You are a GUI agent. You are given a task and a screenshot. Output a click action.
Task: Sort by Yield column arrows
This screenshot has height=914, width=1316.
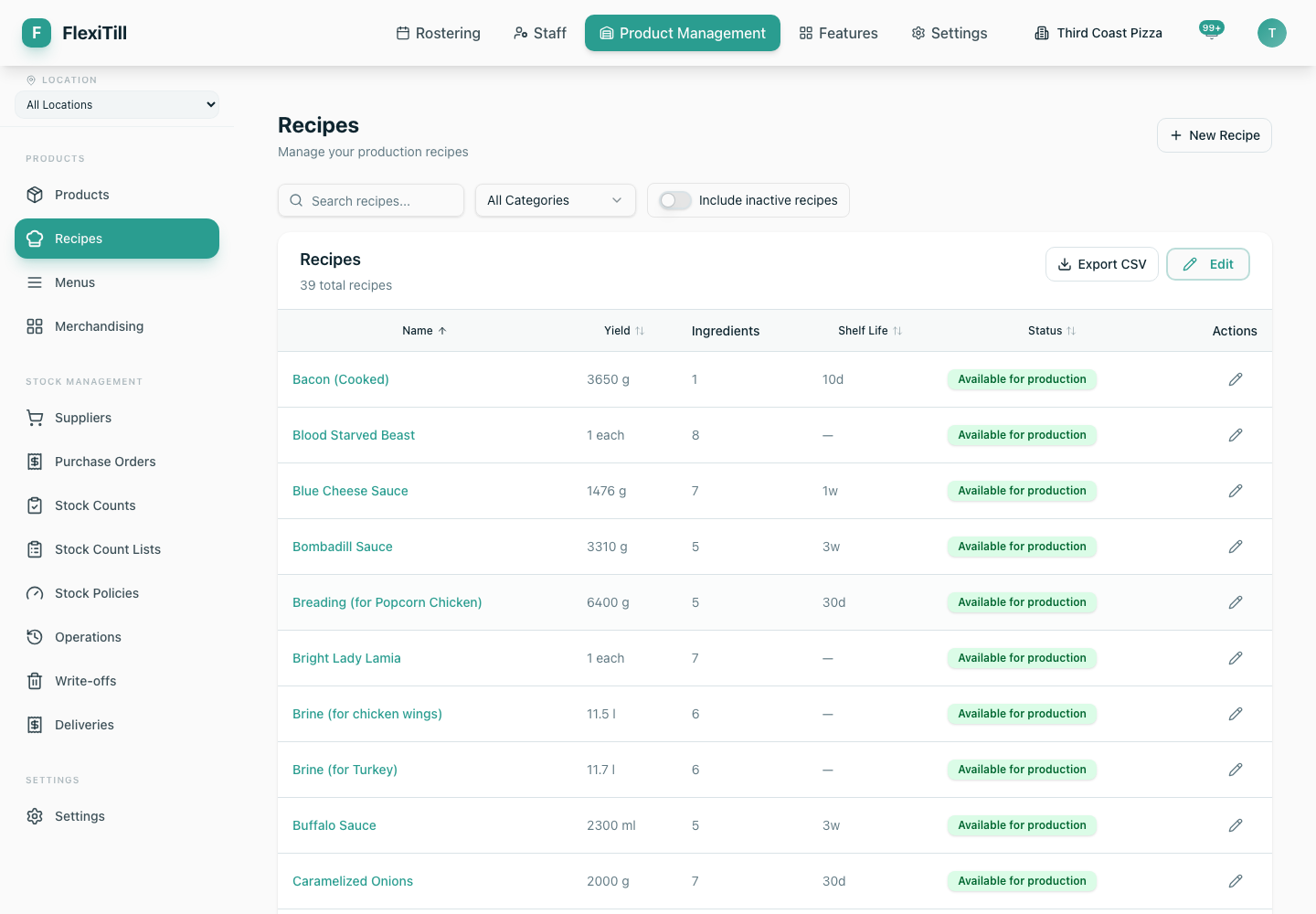pos(640,331)
